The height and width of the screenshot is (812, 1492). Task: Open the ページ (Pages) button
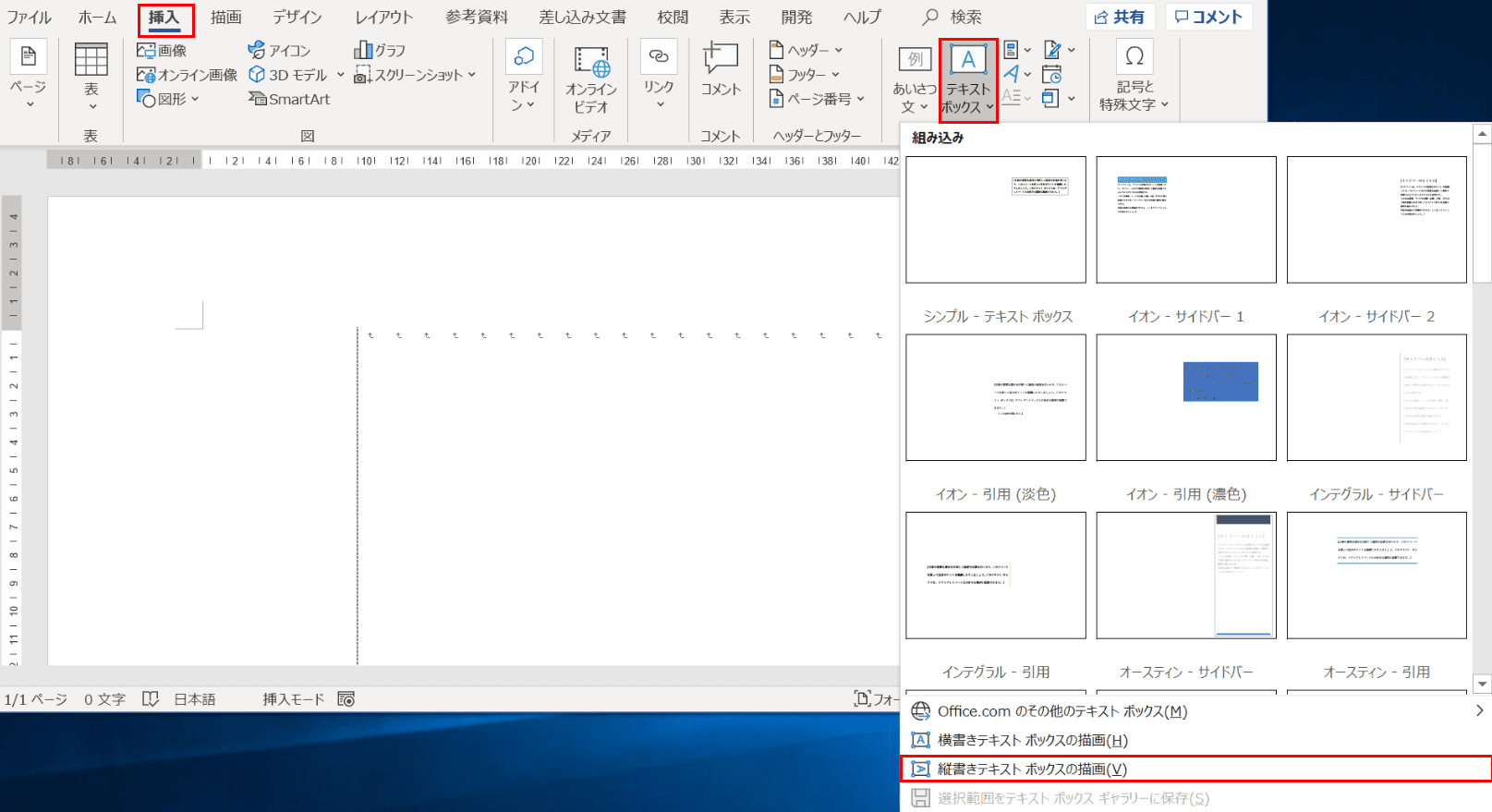pos(28,78)
